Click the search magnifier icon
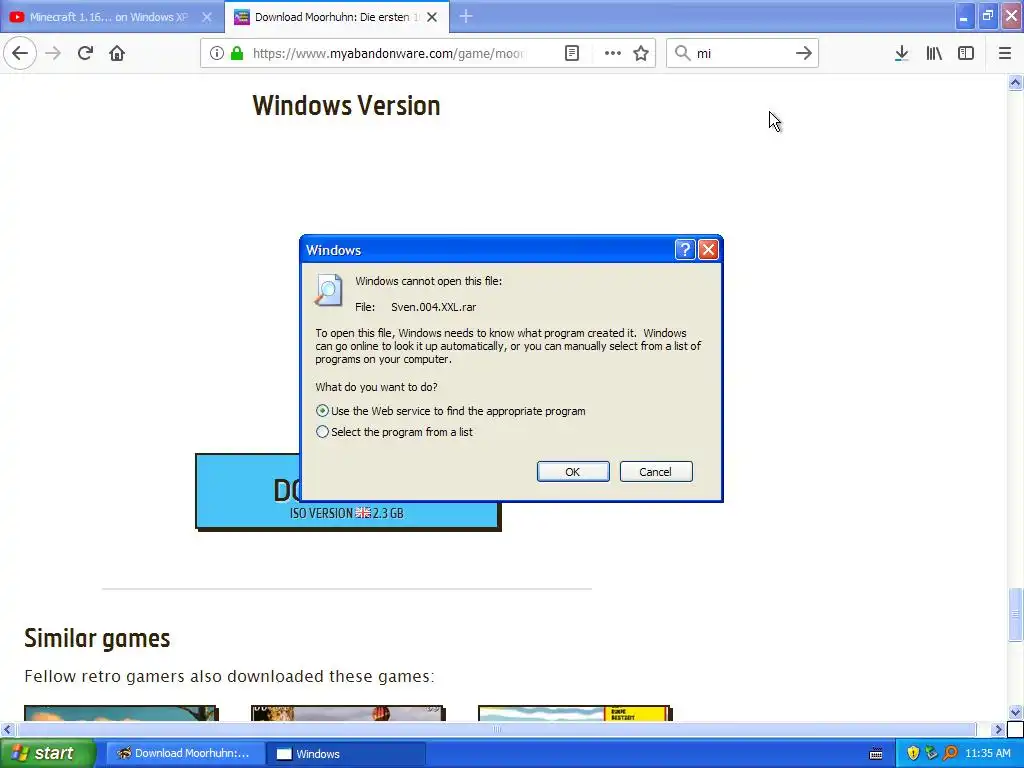 [x=682, y=53]
